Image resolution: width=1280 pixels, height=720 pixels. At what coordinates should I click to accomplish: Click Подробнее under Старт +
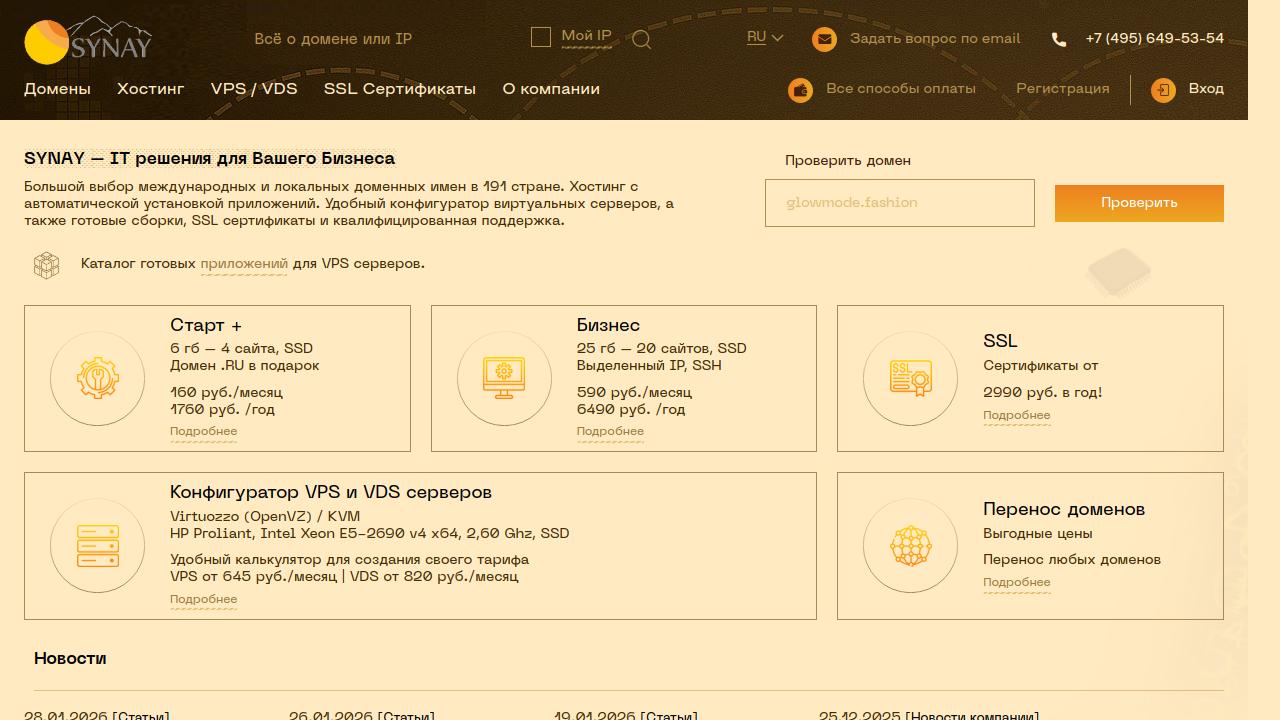tap(203, 432)
